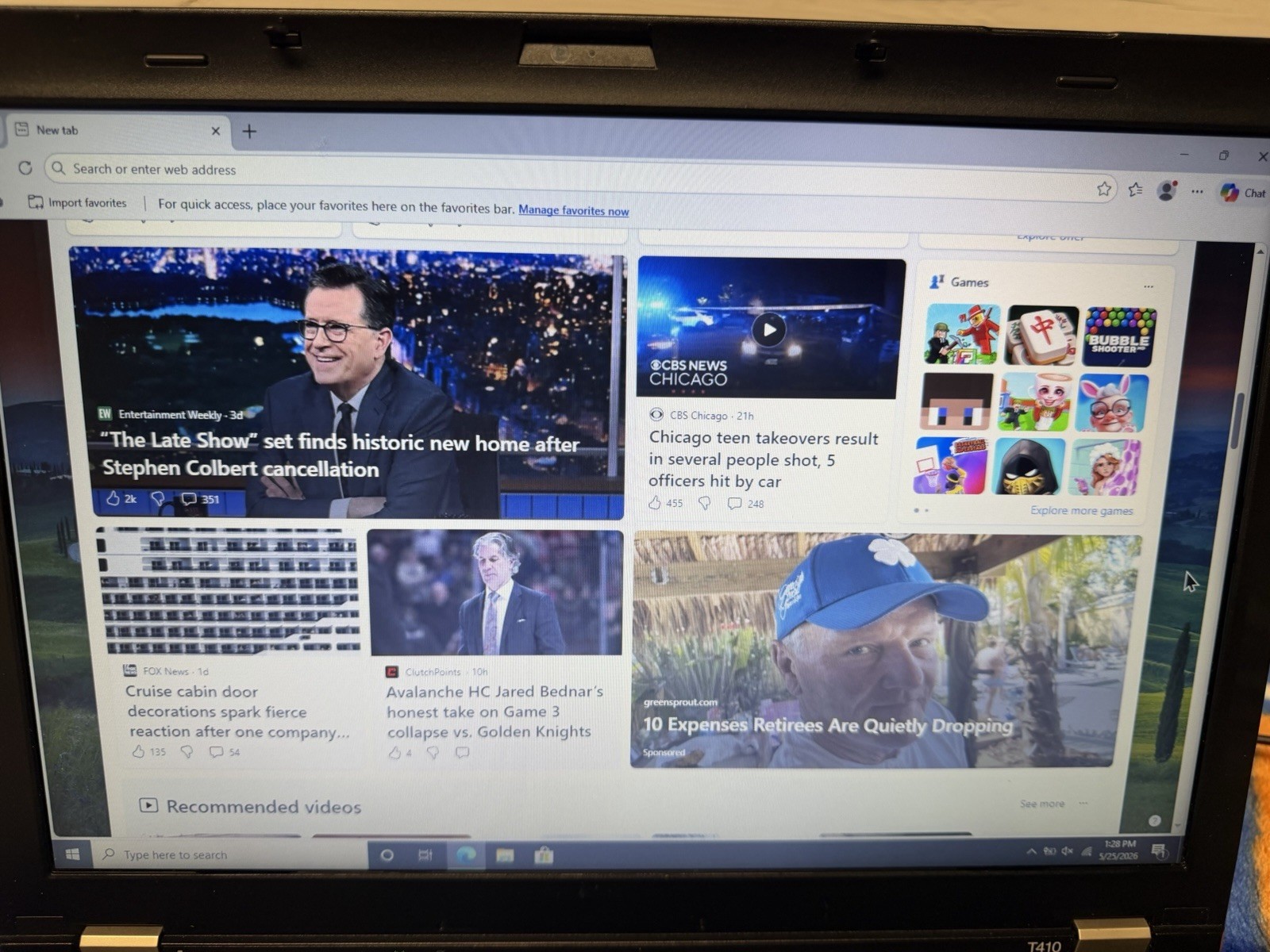This screenshot has height=952, width=1270.
Task: Open the notification center icon
Action: coord(1159,852)
